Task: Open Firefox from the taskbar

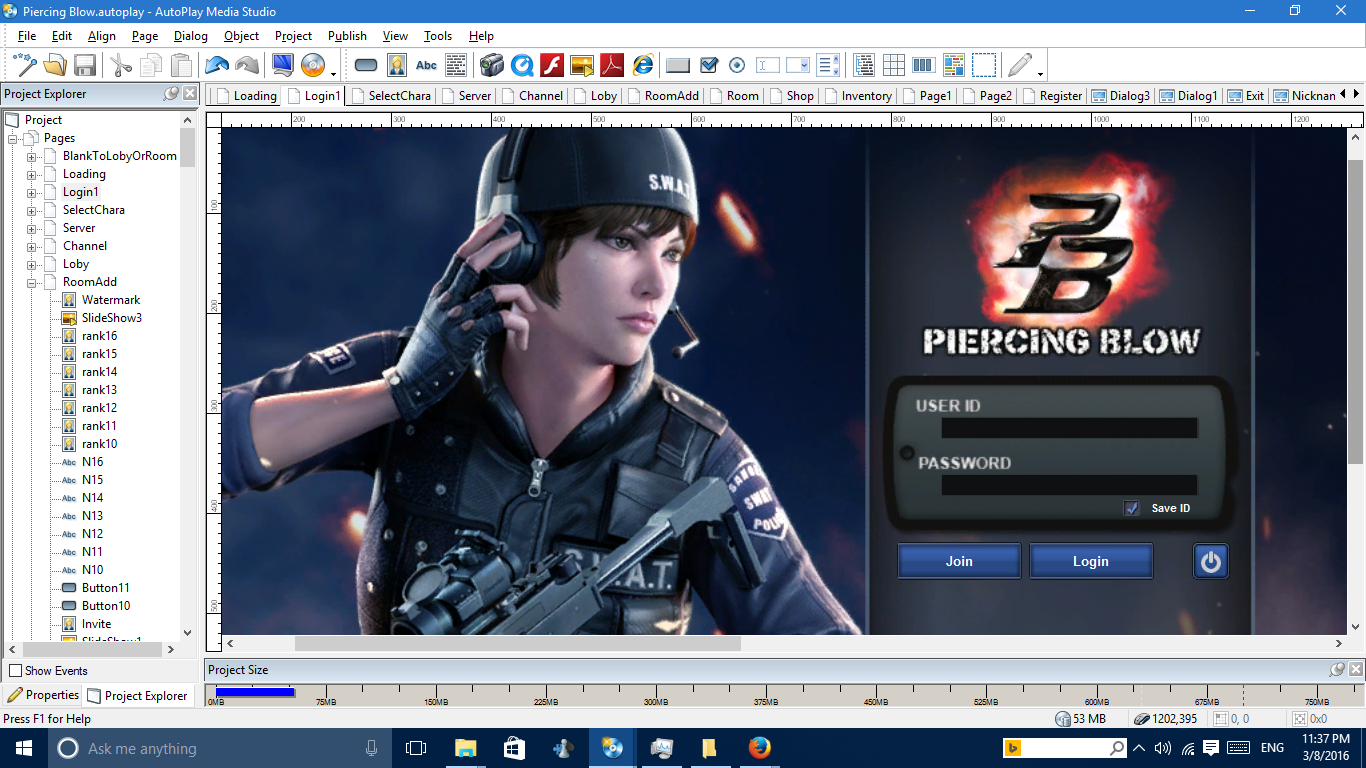Action: pyautogui.click(x=761, y=748)
